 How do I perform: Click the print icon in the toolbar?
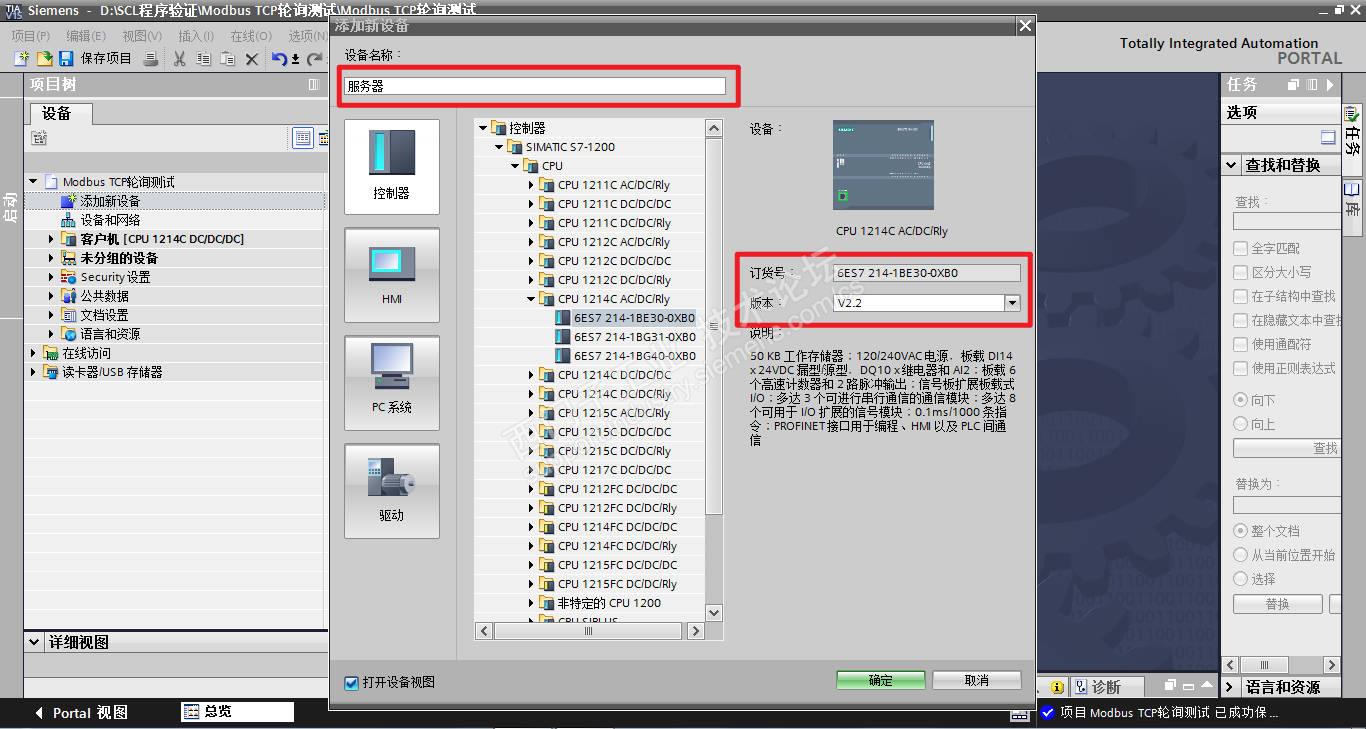click(151, 59)
